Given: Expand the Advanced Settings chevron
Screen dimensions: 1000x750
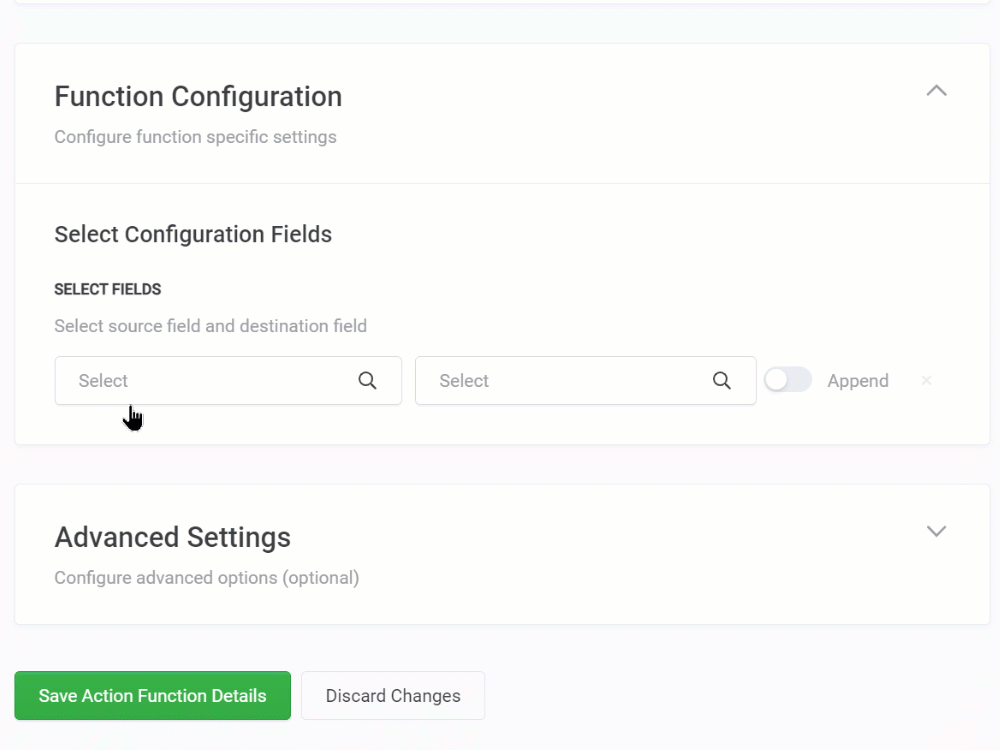Looking at the screenshot, I should pyautogui.click(x=936, y=531).
